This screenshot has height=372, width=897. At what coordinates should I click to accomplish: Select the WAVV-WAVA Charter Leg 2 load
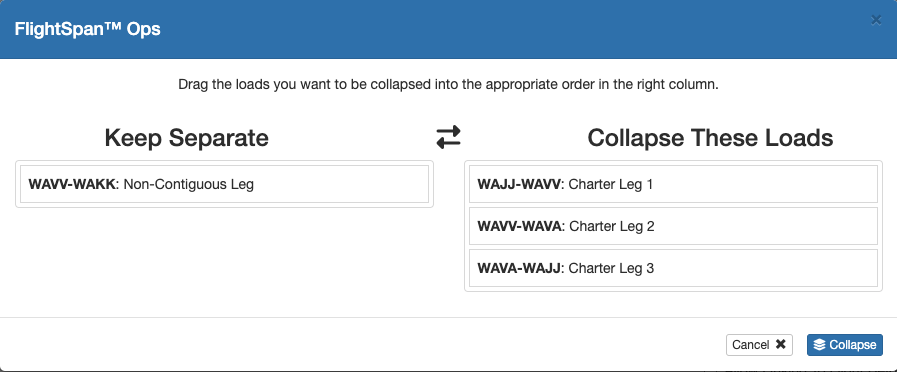pos(673,226)
